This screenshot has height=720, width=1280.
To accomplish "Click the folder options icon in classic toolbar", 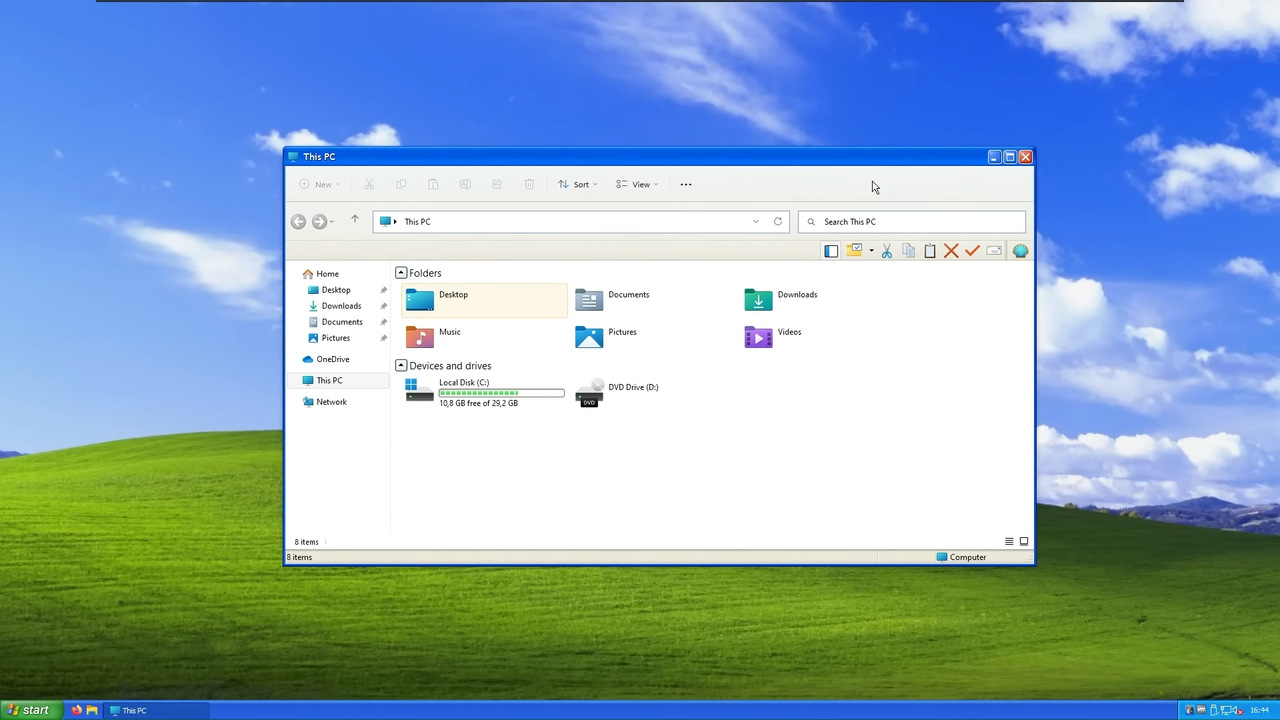I will 854,251.
